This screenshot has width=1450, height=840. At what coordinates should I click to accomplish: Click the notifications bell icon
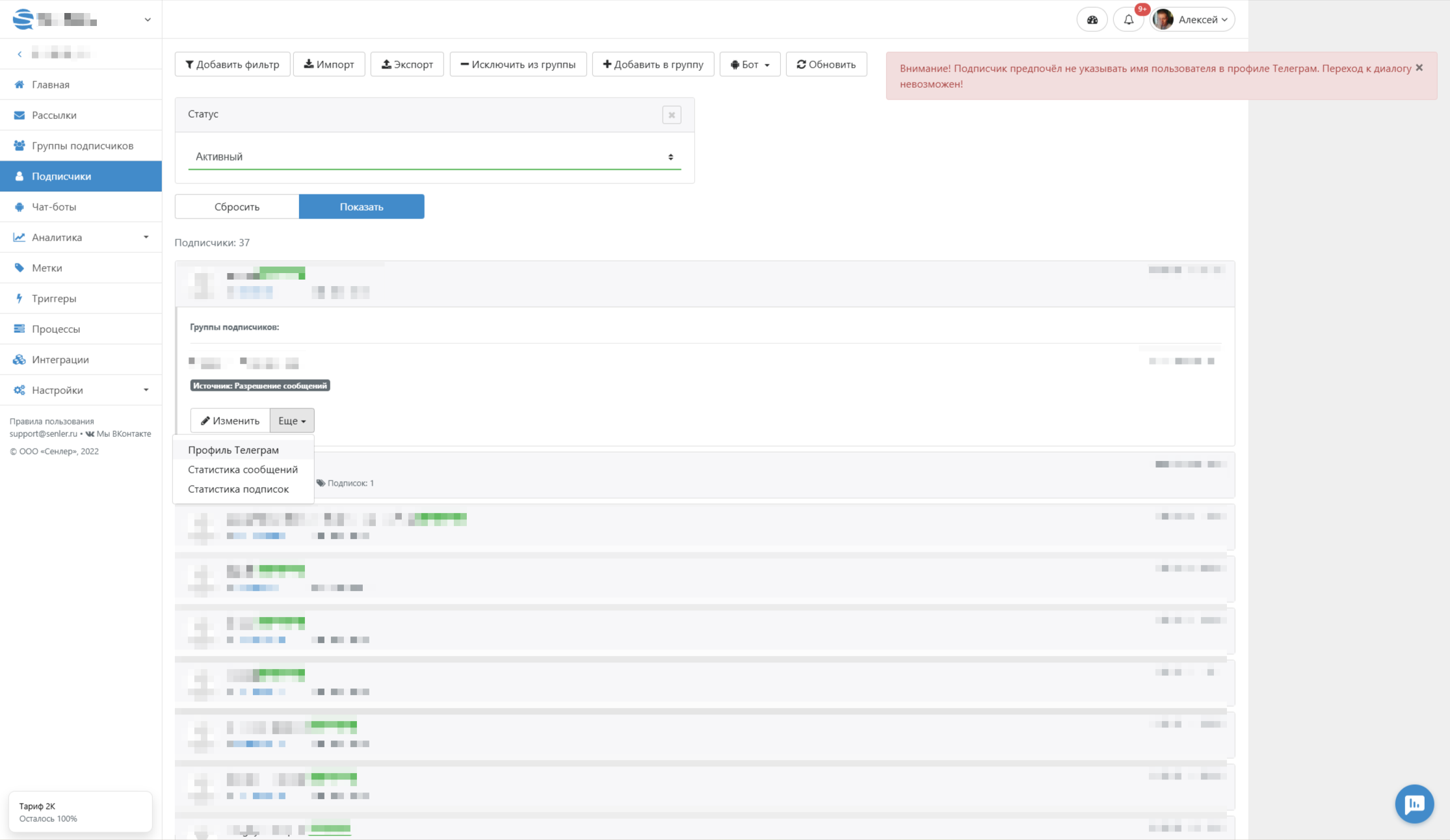pyautogui.click(x=1129, y=20)
